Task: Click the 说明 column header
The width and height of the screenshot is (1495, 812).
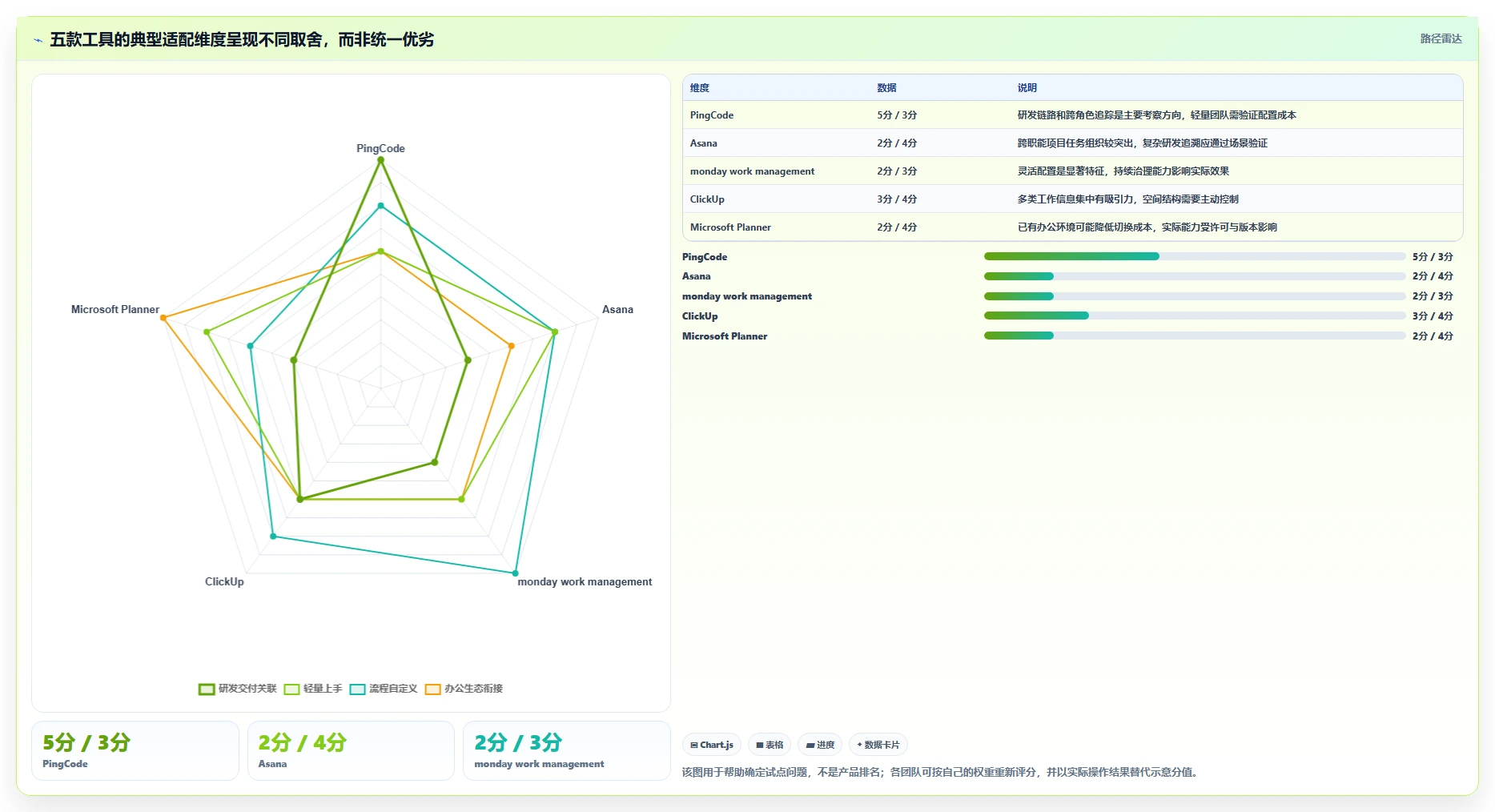Action: [1027, 88]
